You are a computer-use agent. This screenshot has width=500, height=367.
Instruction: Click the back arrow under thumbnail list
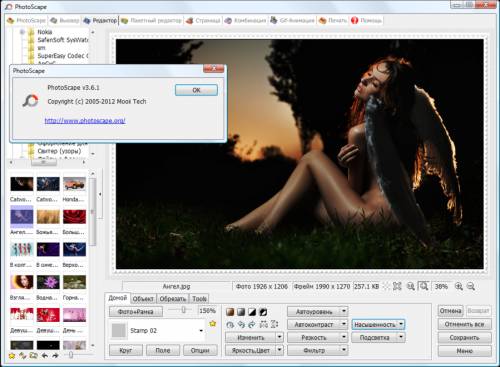(x=44, y=356)
